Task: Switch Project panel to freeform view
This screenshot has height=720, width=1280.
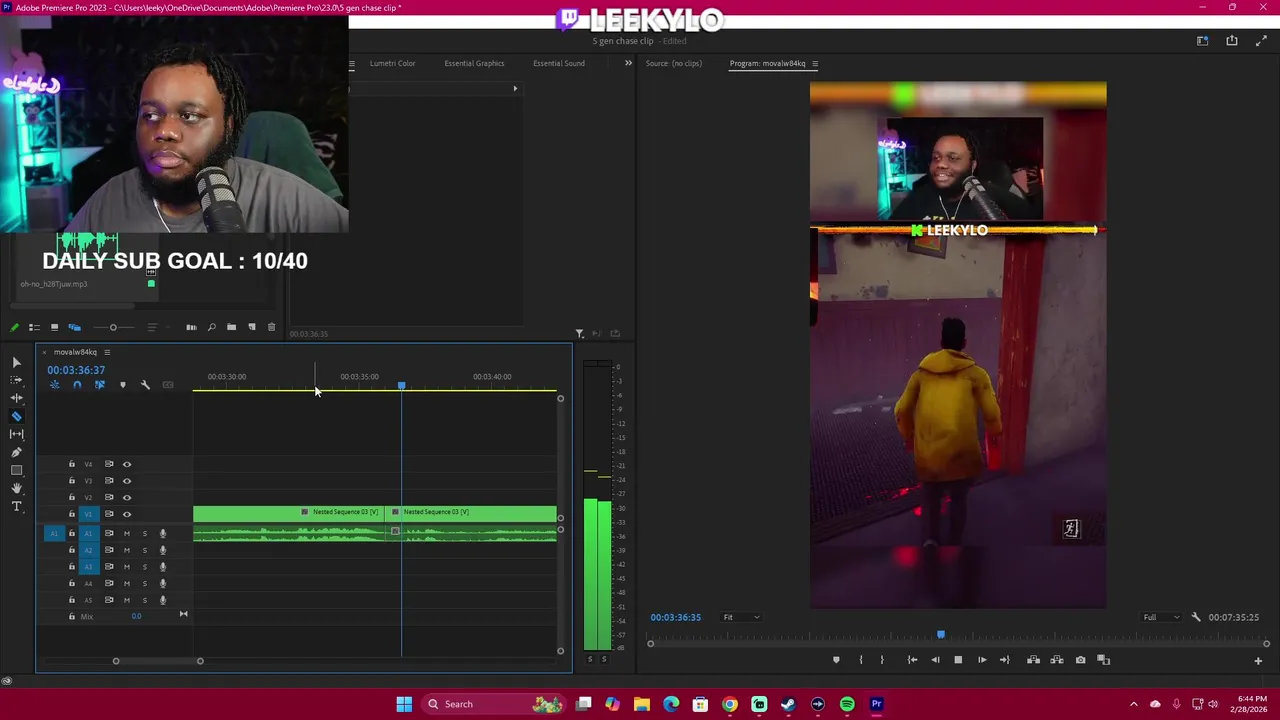Action: click(x=74, y=327)
